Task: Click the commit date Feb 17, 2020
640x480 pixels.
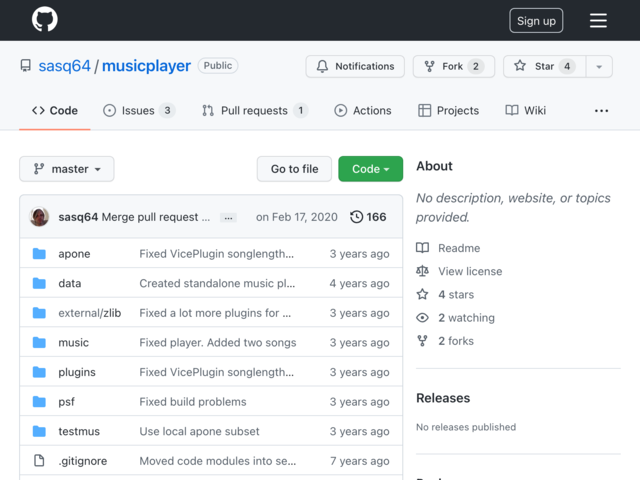Action: click(x=297, y=217)
